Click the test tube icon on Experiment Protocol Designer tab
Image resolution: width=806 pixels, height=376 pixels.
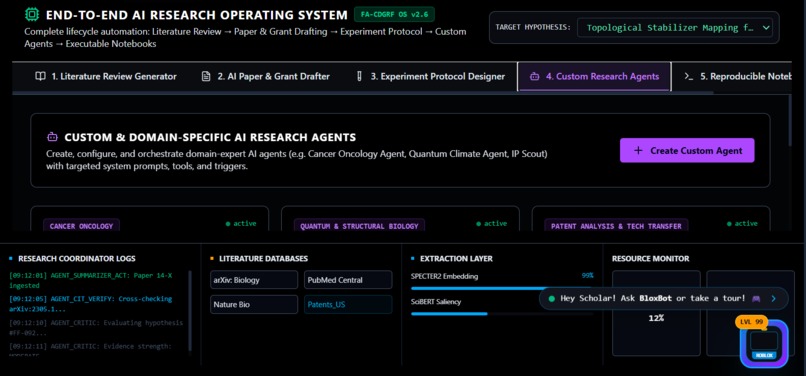point(359,77)
